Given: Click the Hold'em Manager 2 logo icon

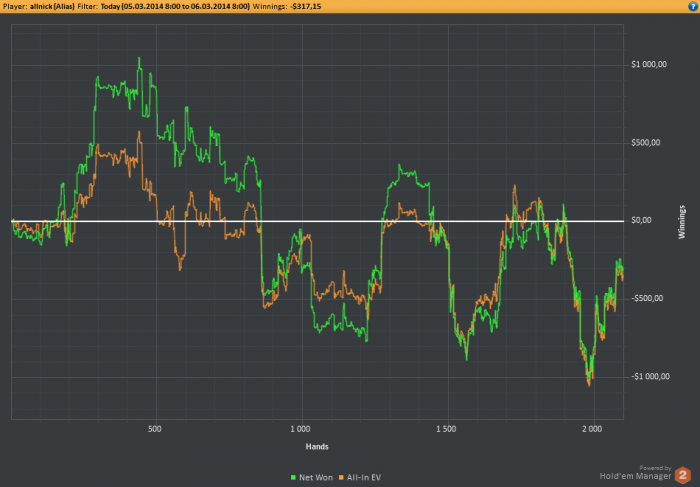Looking at the screenshot, I should click(x=683, y=475).
